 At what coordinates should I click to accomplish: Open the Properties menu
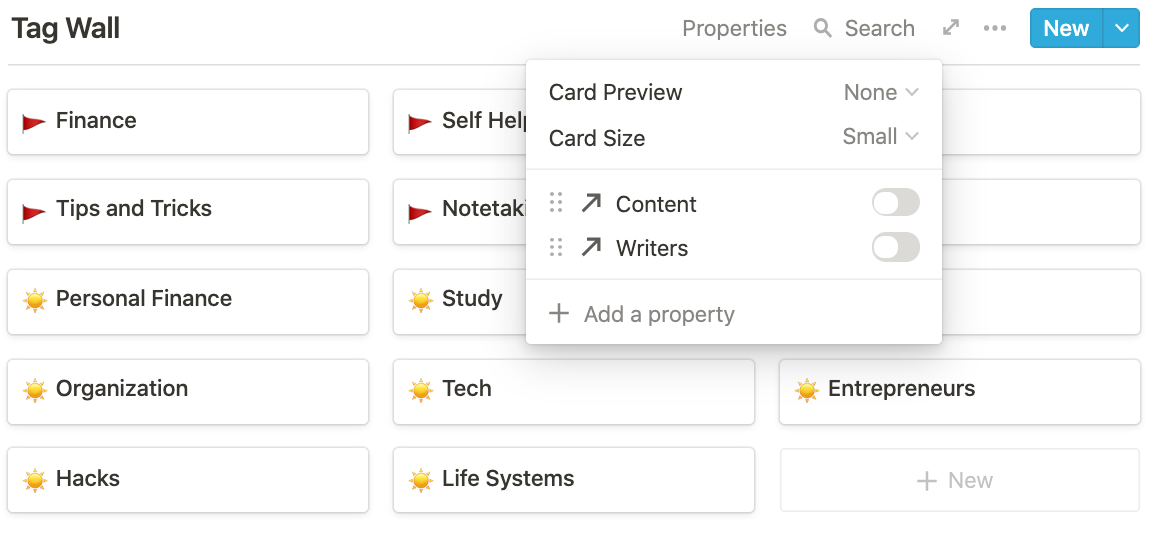[734, 28]
